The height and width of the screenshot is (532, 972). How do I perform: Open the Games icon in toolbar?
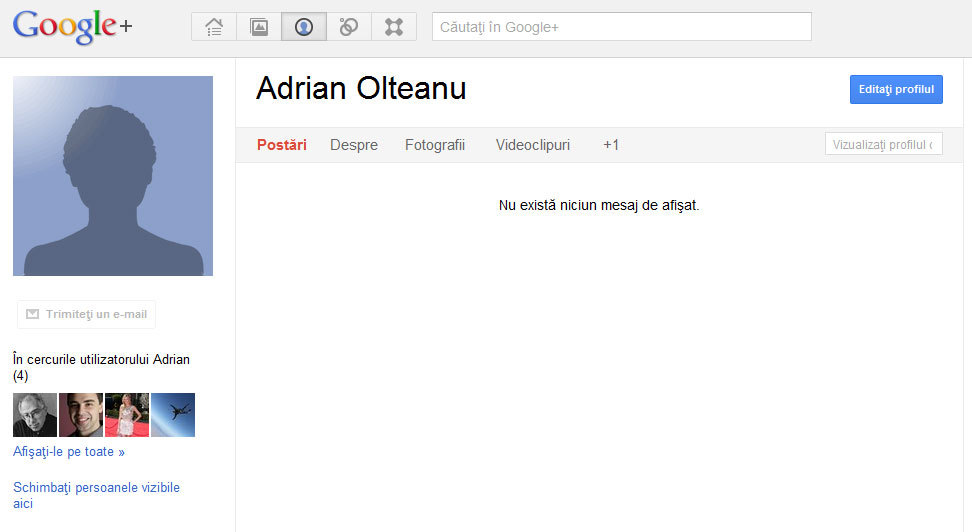pyautogui.click(x=394, y=27)
